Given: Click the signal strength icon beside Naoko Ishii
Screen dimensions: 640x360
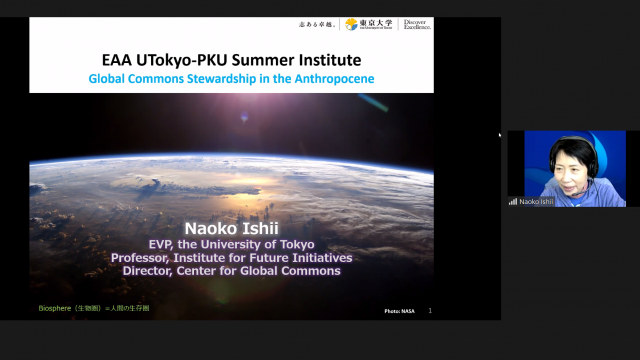Looking at the screenshot, I should (x=513, y=201).
